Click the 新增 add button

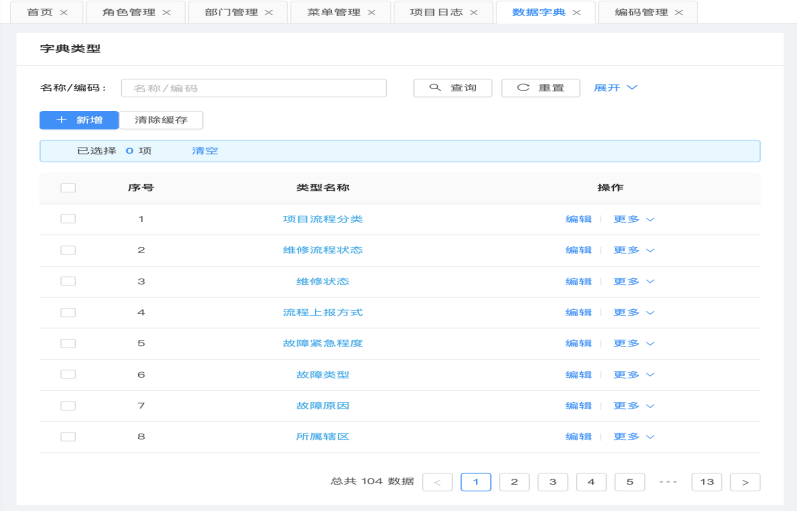[x=79, y=120]
